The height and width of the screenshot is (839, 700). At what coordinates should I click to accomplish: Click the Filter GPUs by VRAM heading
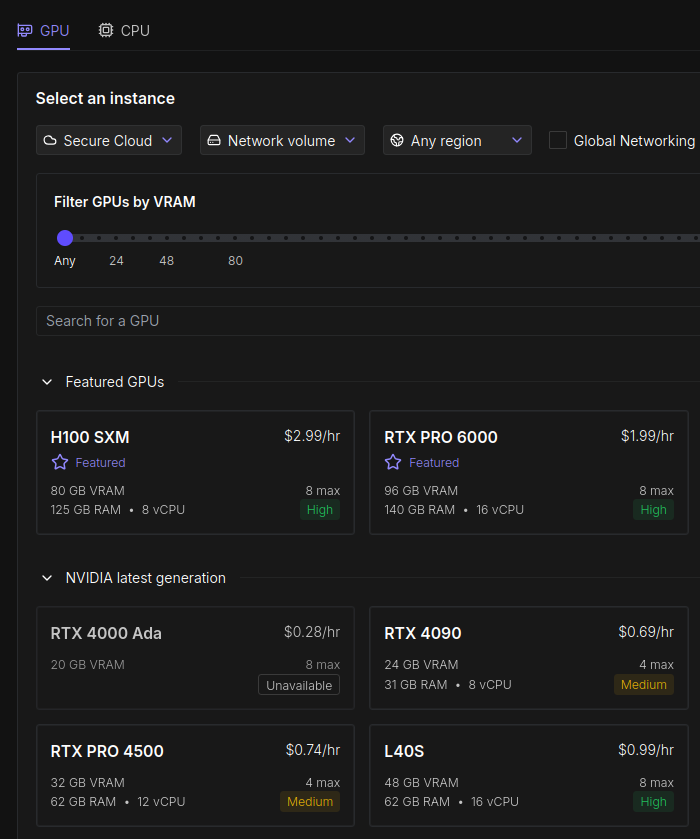coord(125,202)
